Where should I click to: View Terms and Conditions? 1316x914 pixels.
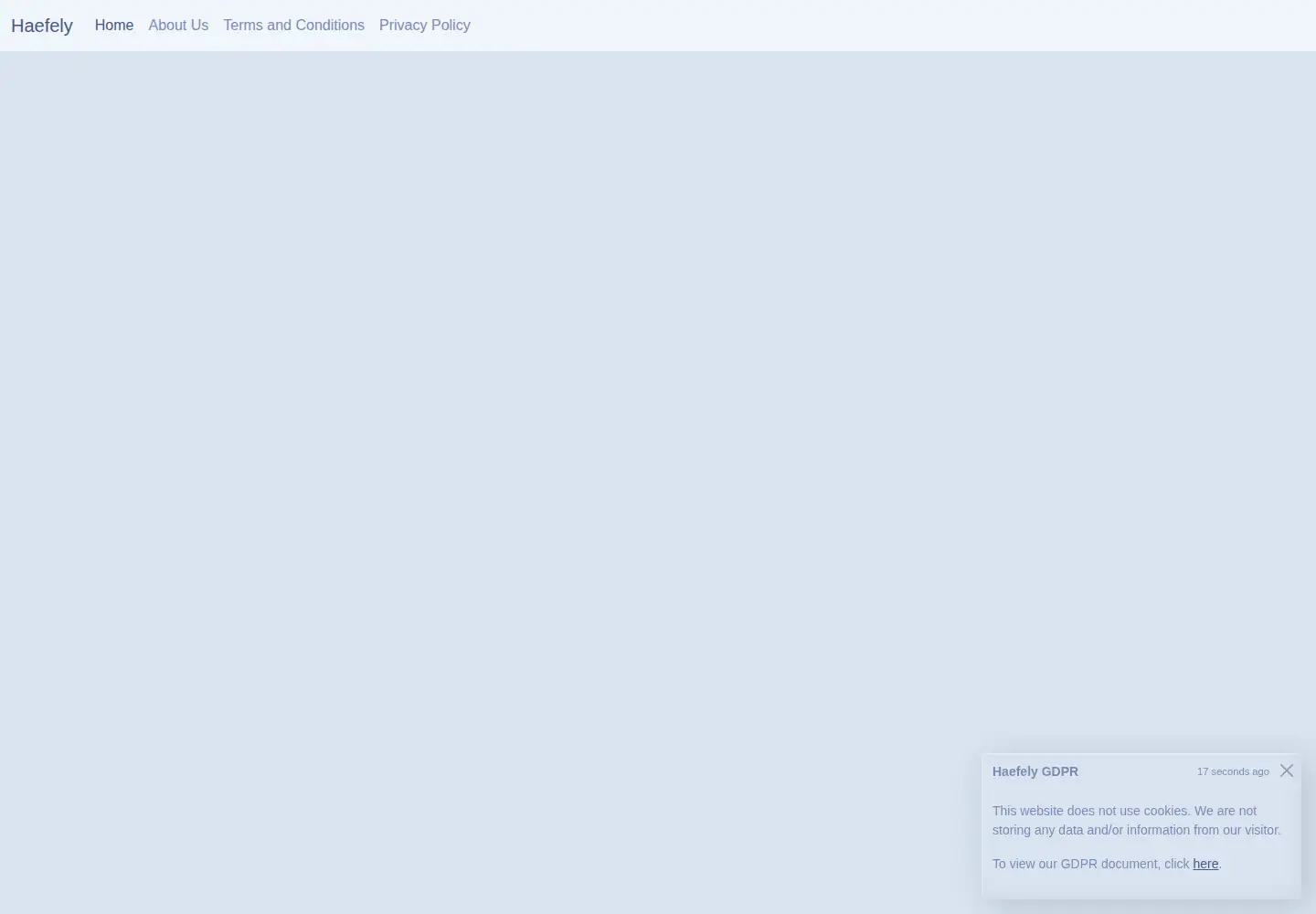tap(293, 26)
